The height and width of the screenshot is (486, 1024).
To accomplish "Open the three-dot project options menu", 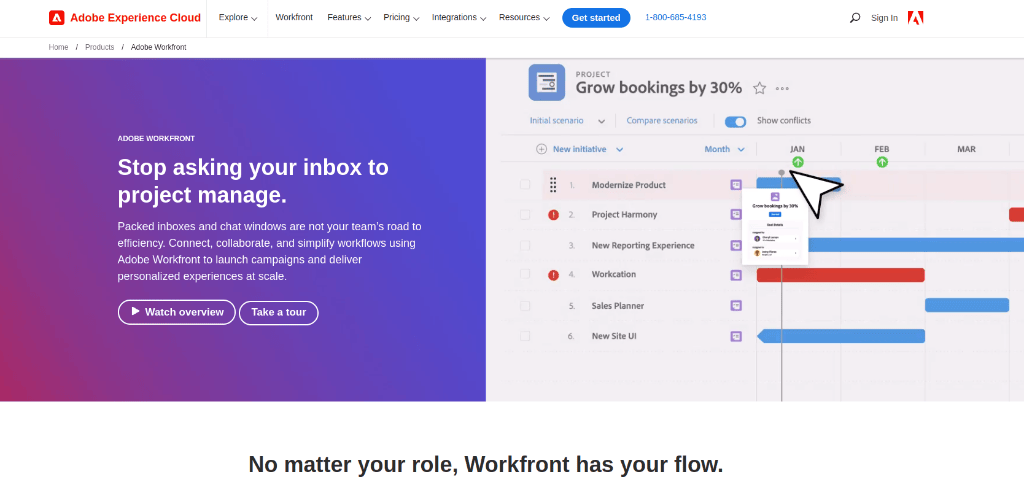I will pos(782,89).
